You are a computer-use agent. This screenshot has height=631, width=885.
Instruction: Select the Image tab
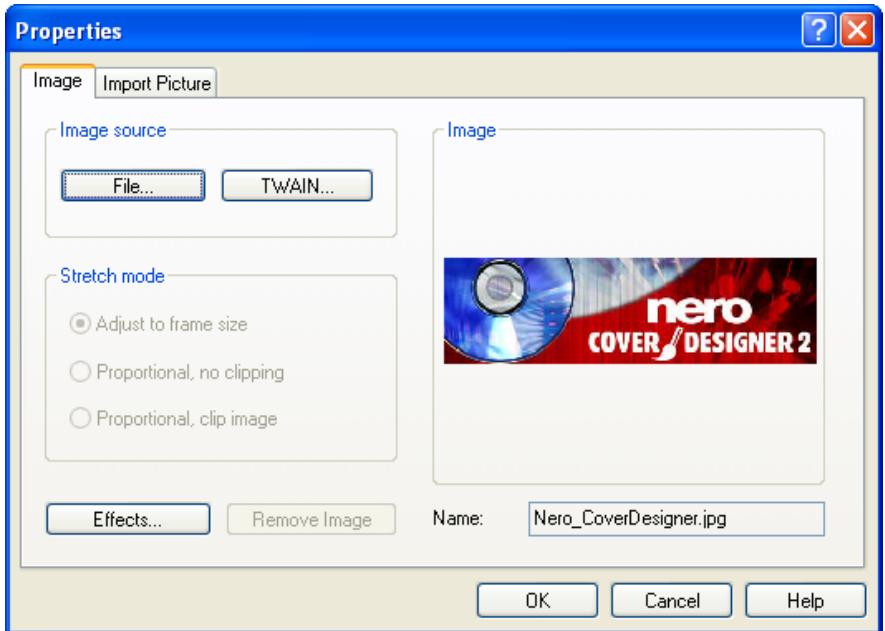58,81
